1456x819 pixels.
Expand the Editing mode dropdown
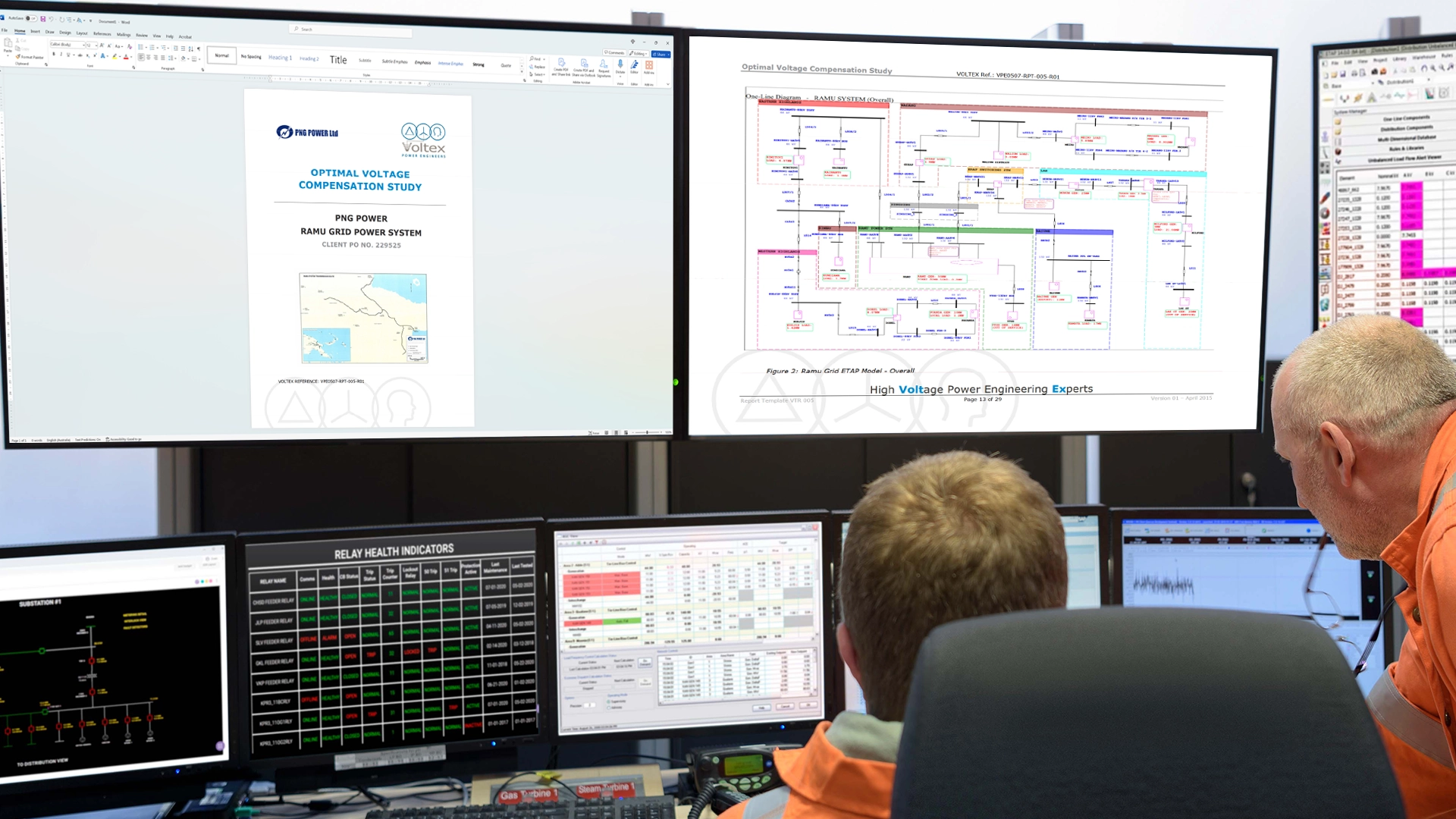(x=639, y=54)
